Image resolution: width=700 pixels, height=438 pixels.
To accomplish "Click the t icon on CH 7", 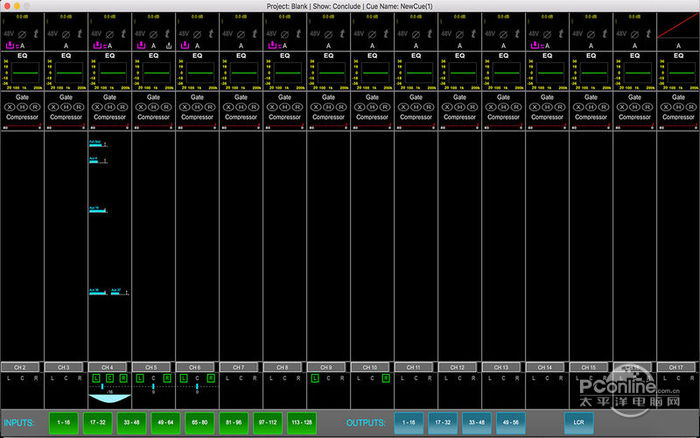I will pyautogui.click(x=255, y=33).
